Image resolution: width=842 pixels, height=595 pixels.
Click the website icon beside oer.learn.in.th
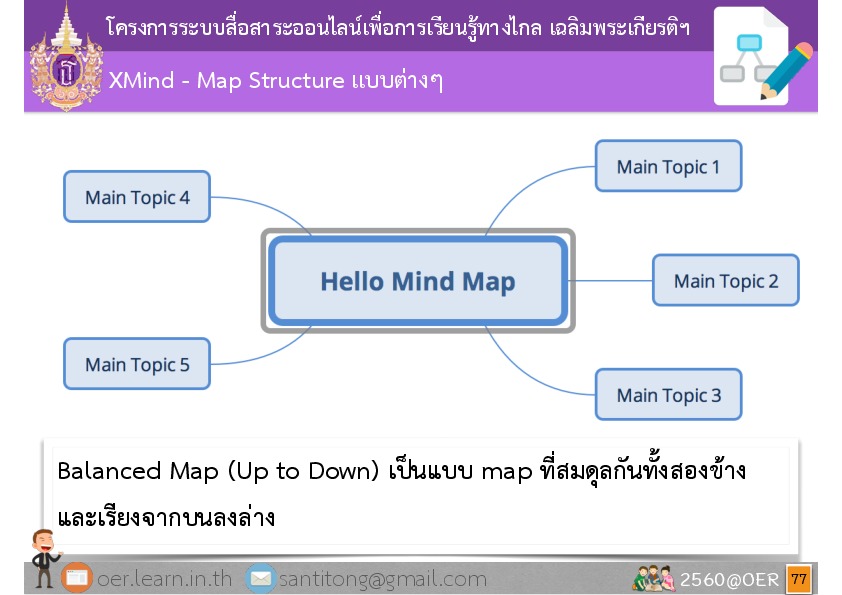point(77,578)
